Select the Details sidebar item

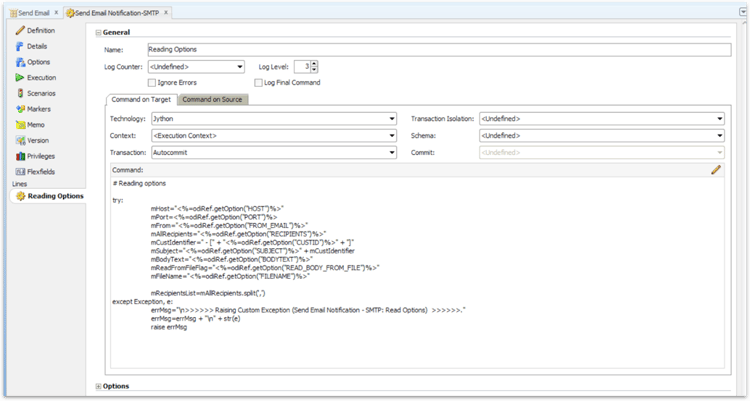coord(36,46)
